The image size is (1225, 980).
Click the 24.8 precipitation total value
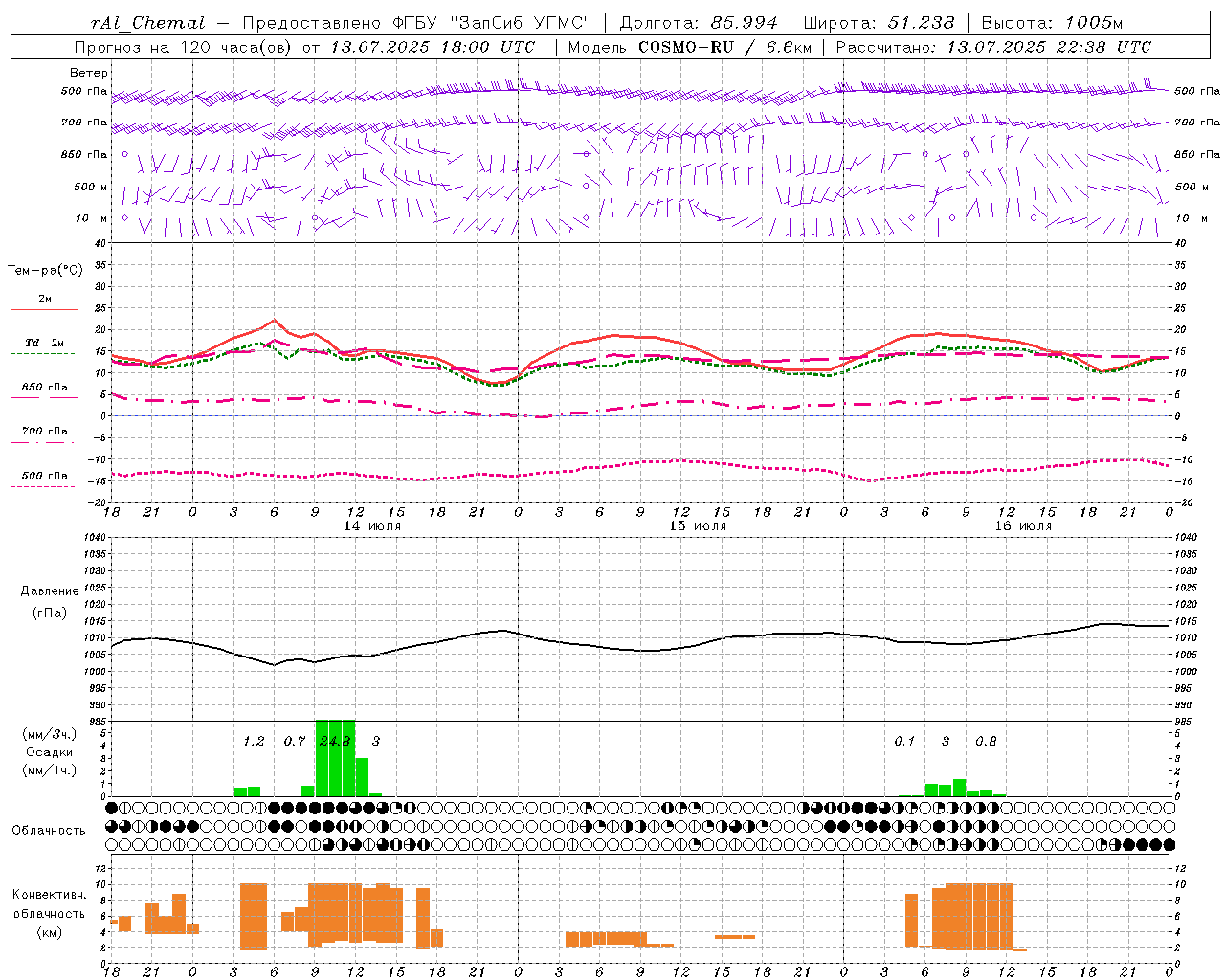pyautogui.click(x=335, y=741)
